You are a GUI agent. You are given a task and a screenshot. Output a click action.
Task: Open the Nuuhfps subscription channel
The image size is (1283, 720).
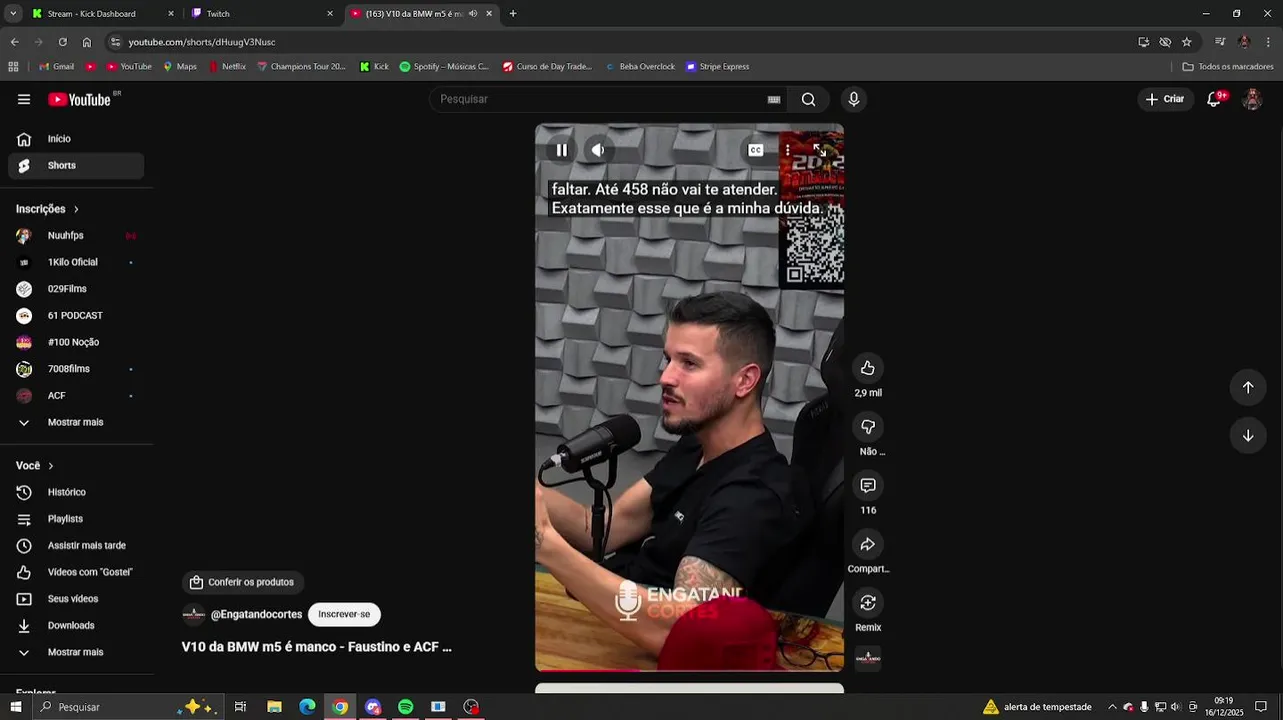pos(76,236)
